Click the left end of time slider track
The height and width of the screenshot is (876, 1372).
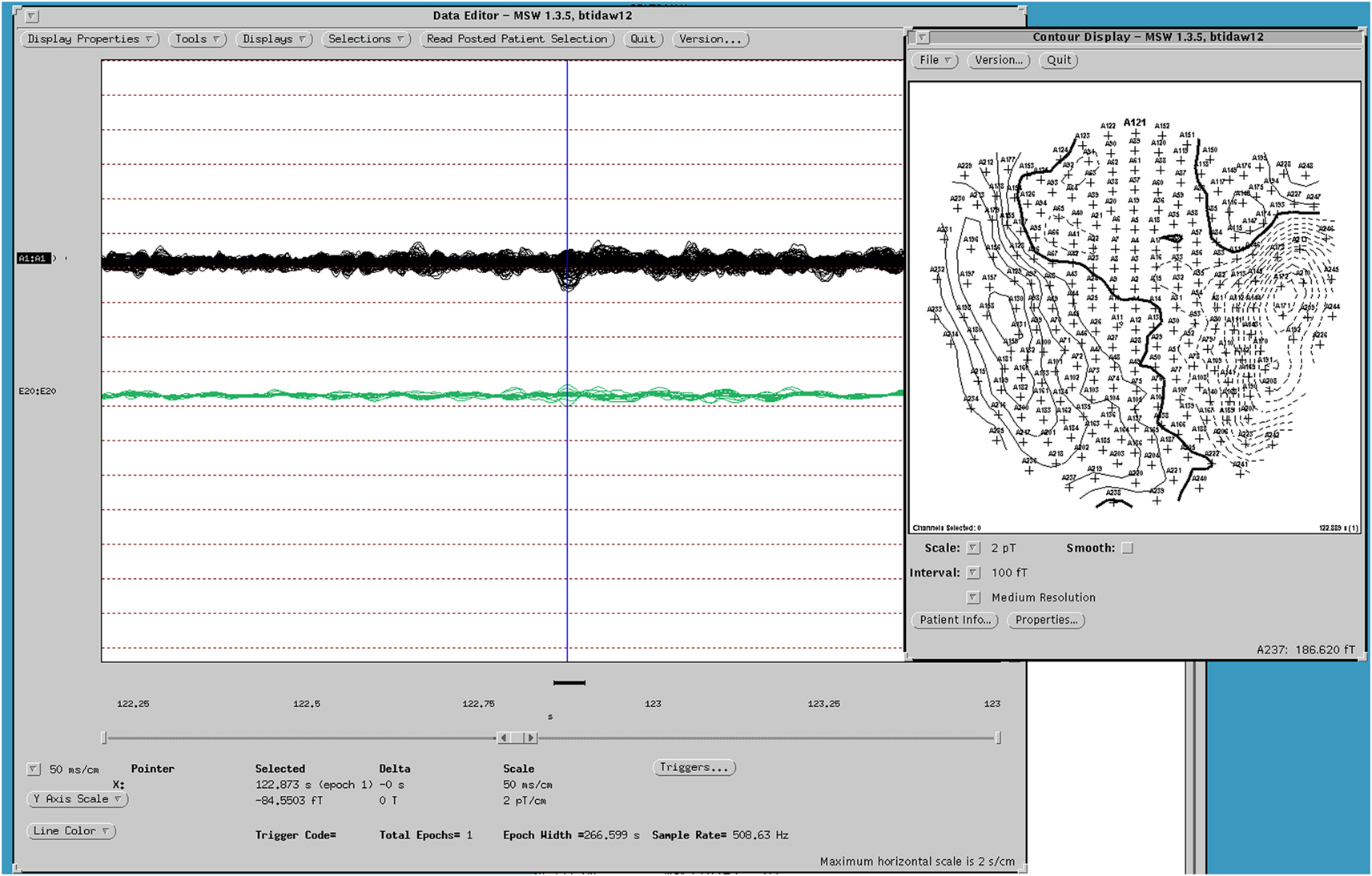pos(104,738)
